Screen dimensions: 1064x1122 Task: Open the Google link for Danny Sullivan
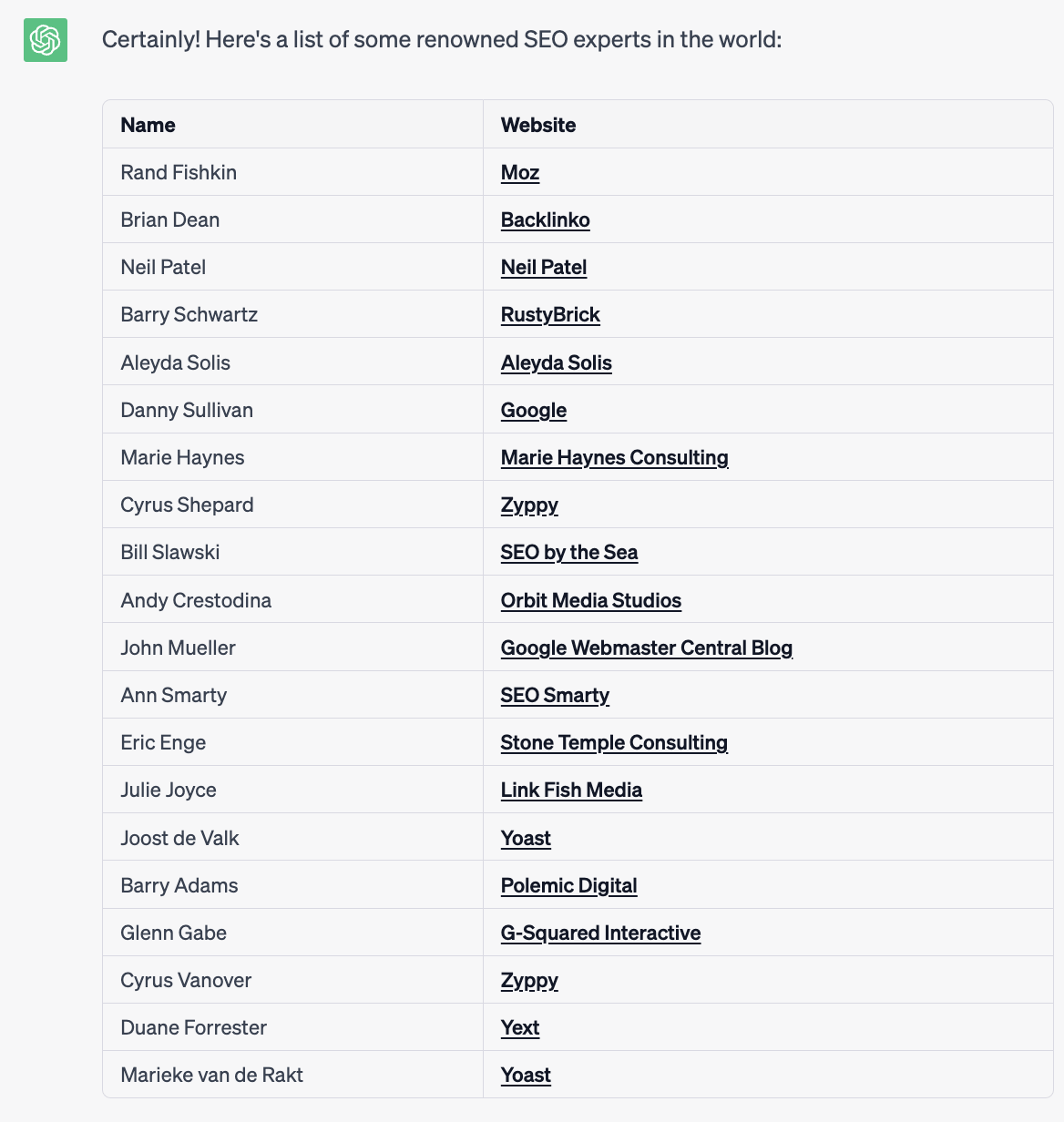coord(533,410)
